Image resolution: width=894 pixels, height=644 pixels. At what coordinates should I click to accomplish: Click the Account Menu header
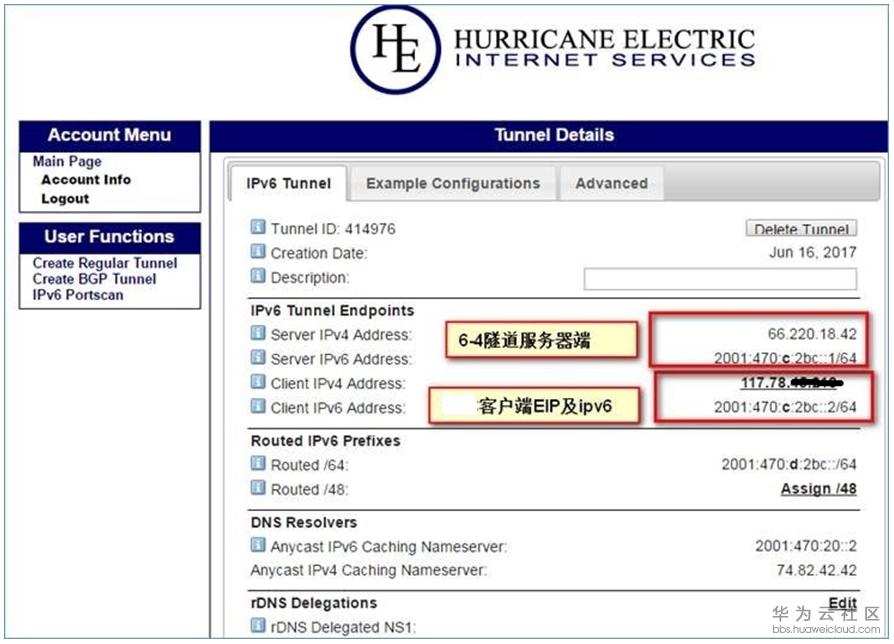coord(109,135)
